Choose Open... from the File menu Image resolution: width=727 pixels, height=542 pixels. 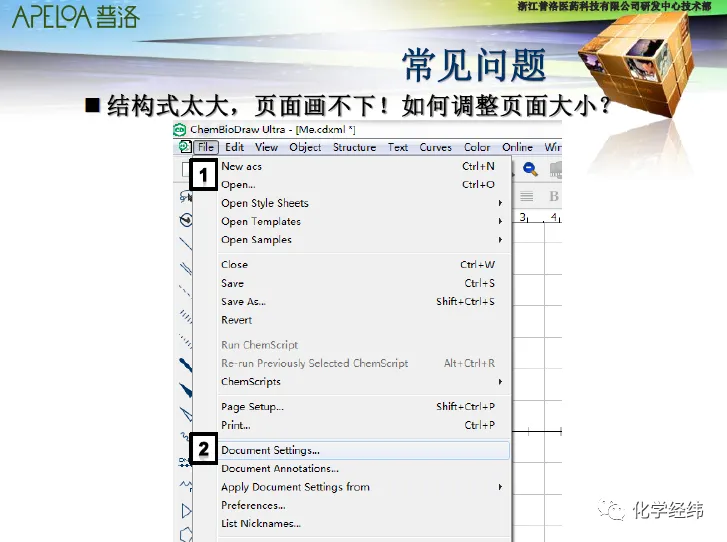click(364, 185)
